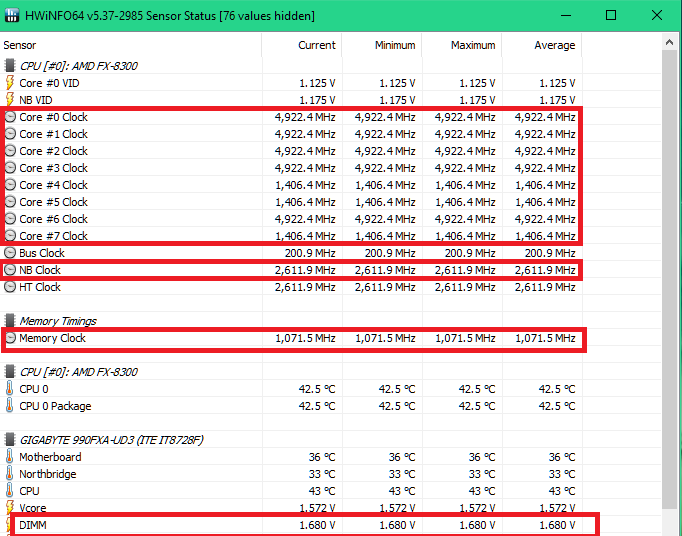Click the clock icon beside Bus Clock

pos(10,253)
